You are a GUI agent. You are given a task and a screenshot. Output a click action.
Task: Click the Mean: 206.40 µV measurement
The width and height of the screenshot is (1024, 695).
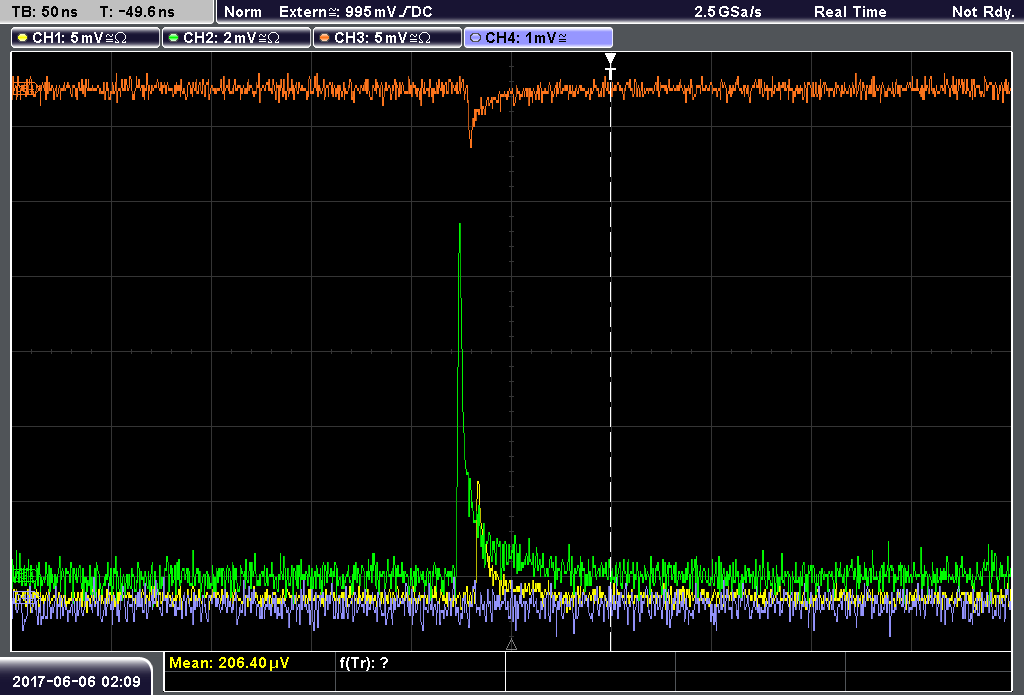click(x=229, y=663)
